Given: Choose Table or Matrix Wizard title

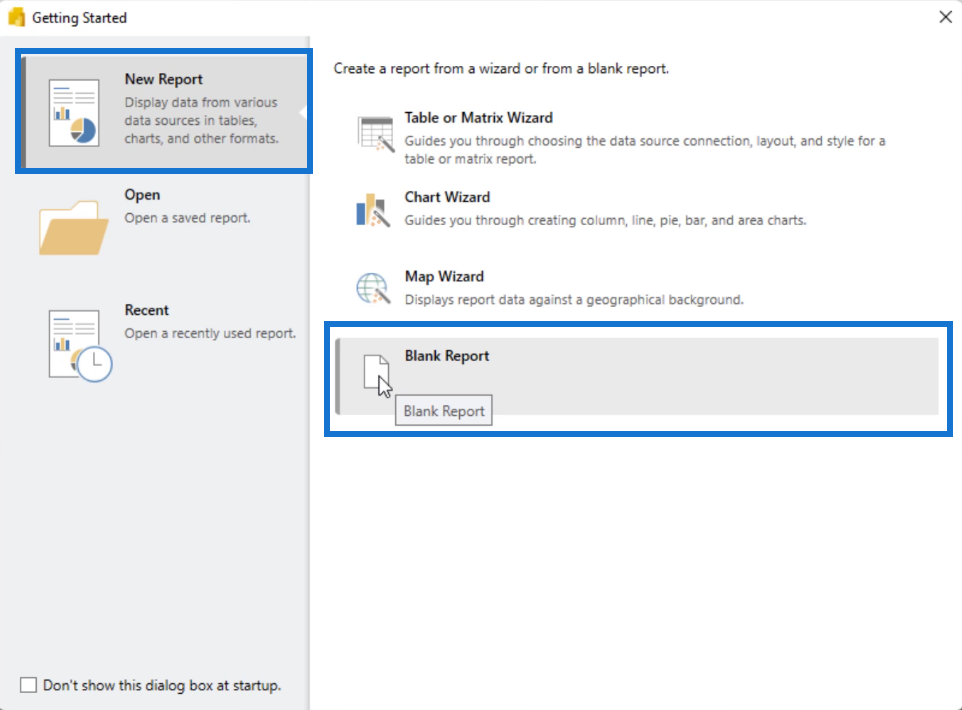Looking at the screenshot, I should tap(479, 117).
